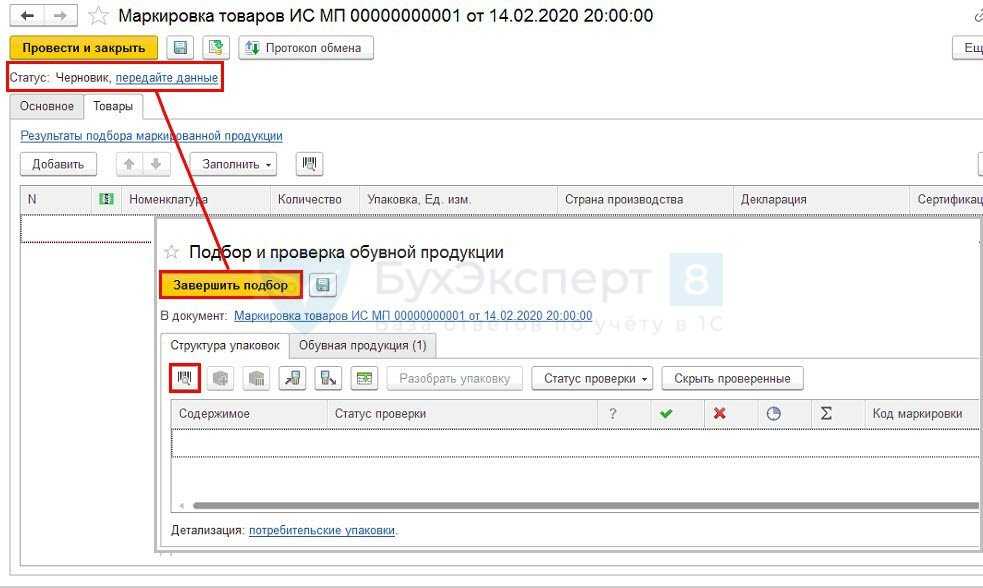Image resolution: width=983 pixels, height=588 pixels.
Task: Expand the Заполнить dropdown
Action: pyautogui.click(x=233, y=164)
